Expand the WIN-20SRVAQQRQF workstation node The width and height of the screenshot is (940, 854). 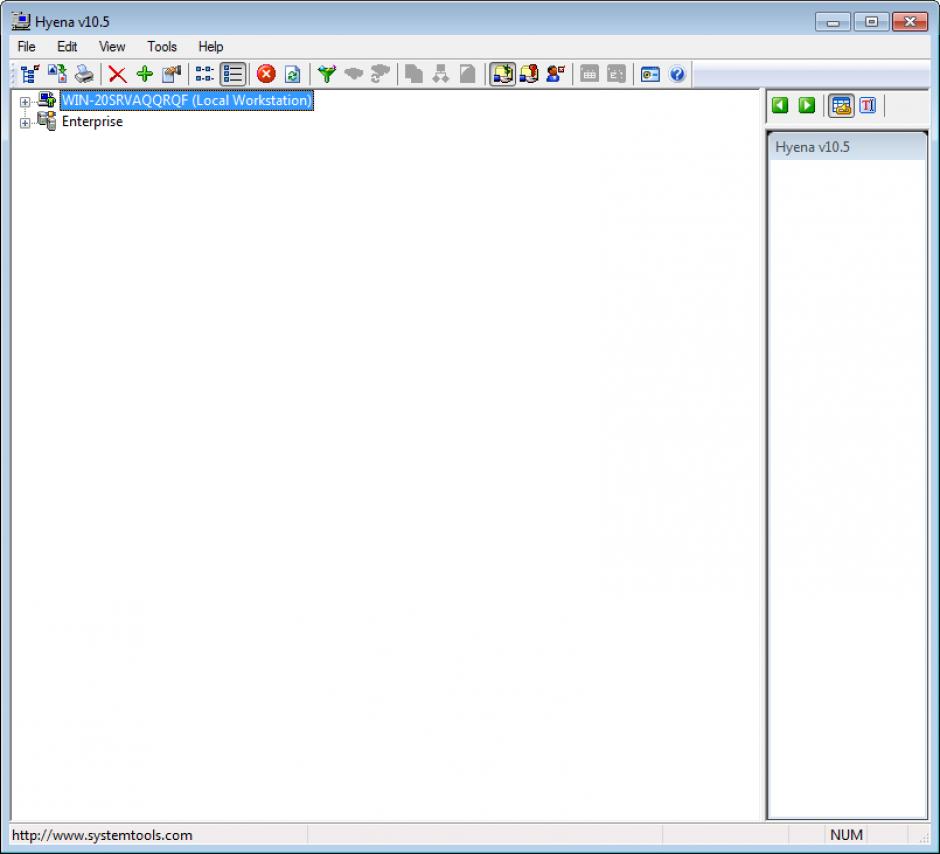tap(25, 102)
